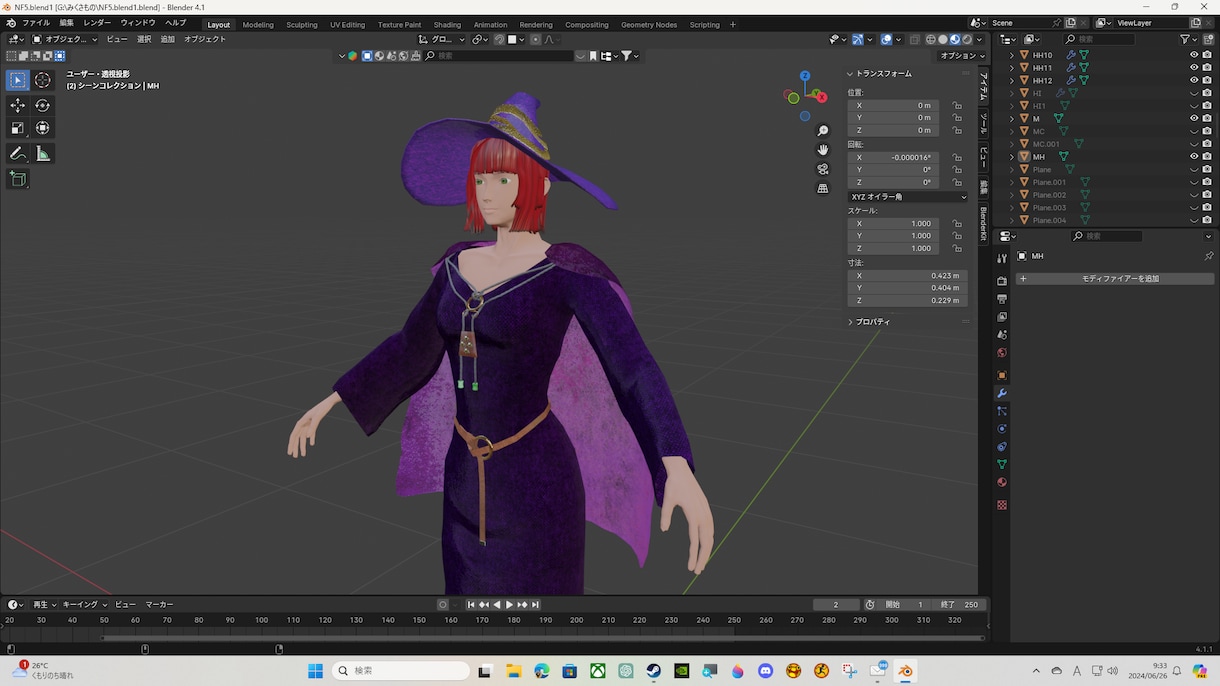Open the Modifiers wrench tab
Image resolution: width=1220 pixels, height=686 pixels.
click(1002, 394)
